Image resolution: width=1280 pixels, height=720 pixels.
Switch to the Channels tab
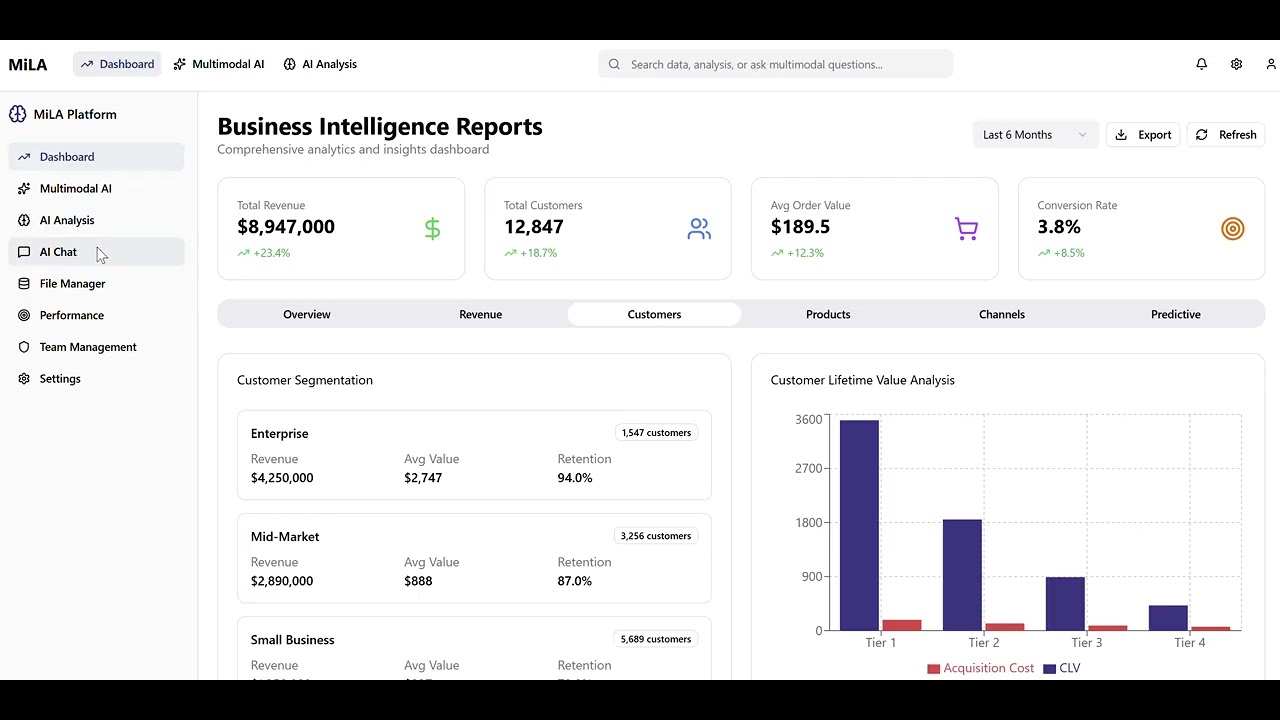[1002, 314]
